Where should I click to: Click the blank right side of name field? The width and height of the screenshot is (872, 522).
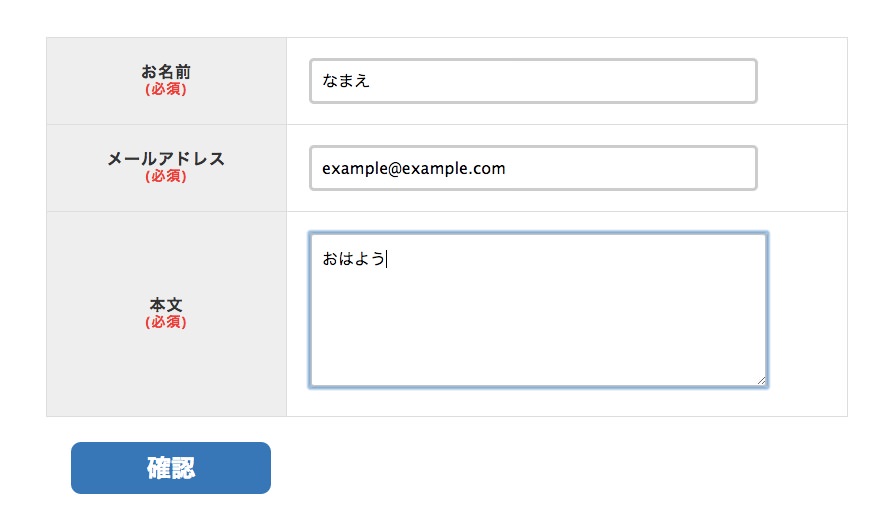[x=612, y=81]
